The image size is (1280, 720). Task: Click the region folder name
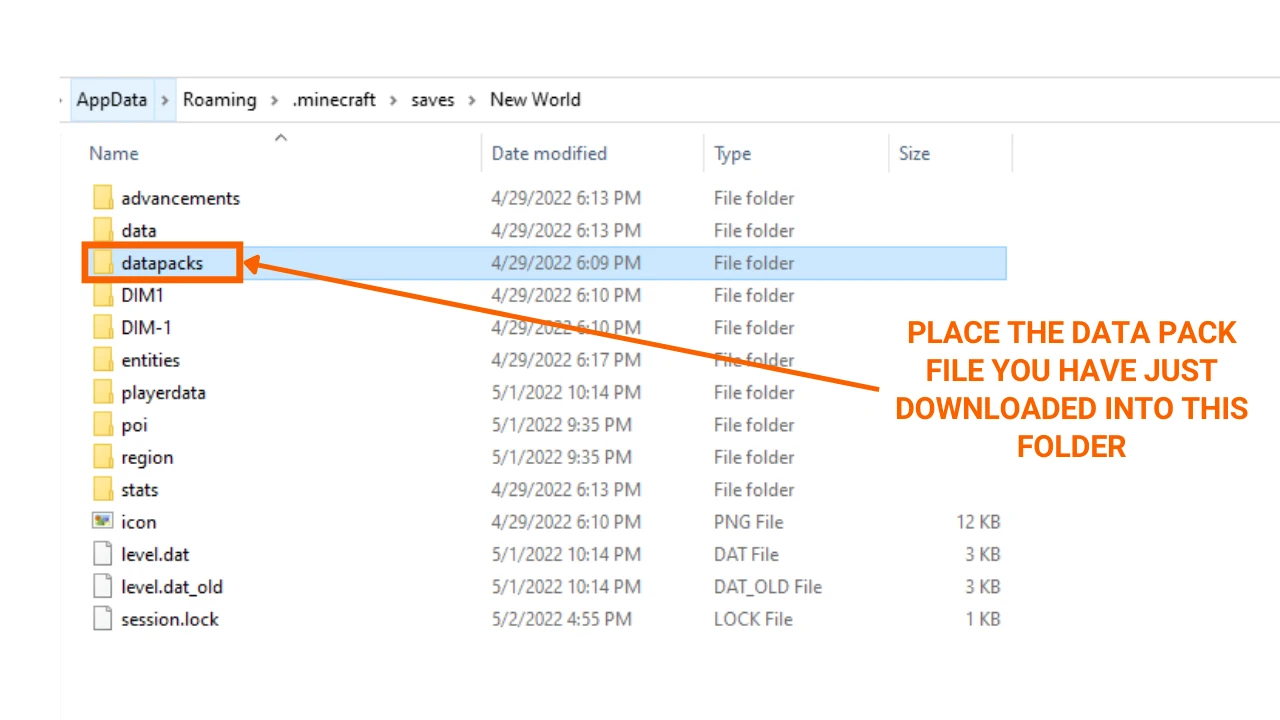point(147,457)
